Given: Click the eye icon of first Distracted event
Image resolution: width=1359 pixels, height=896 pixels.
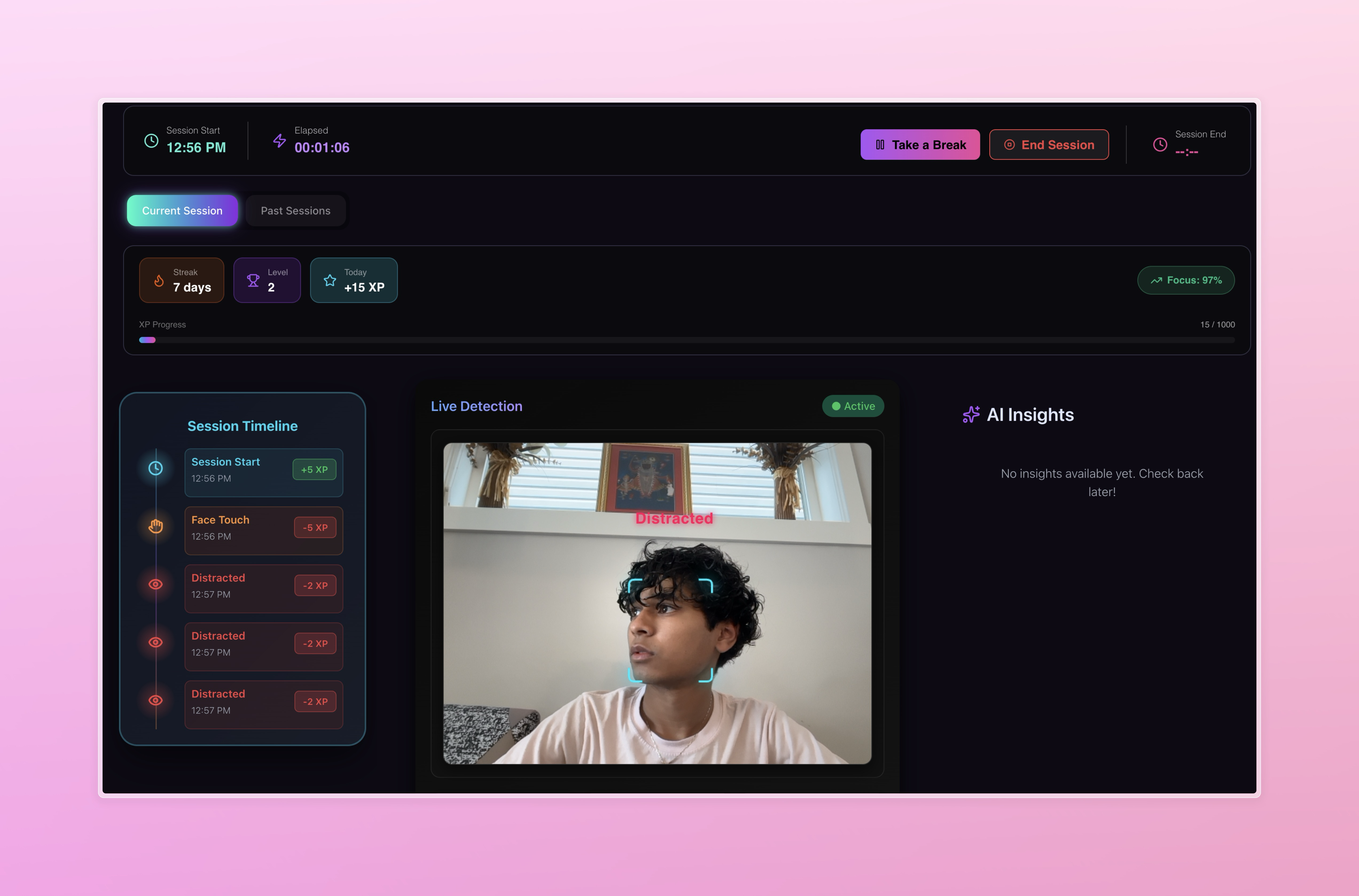Looking at the screenshot, I should 155,584.
